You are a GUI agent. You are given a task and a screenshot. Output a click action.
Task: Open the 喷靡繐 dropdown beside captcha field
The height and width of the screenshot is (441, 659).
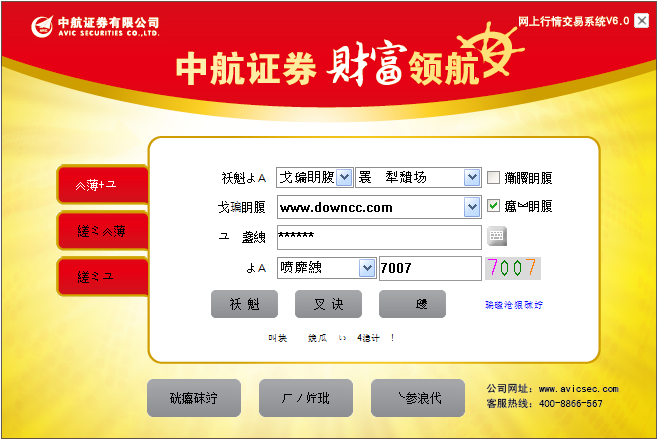click(367, 268)
